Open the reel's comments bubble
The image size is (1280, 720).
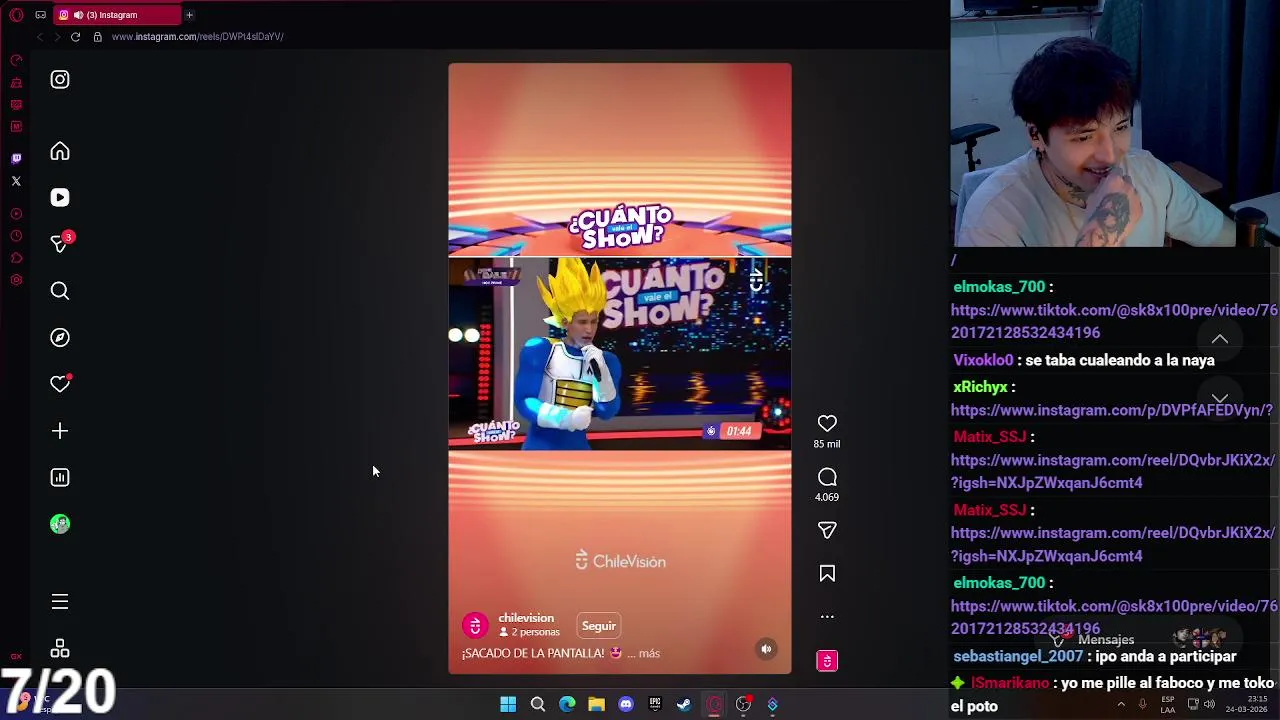tap(827, 478)
